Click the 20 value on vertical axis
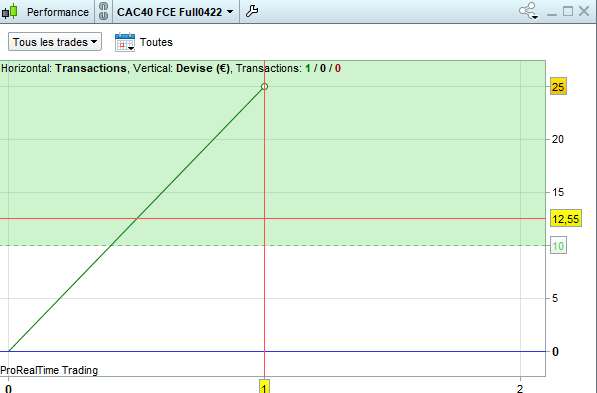 (558, 139)
